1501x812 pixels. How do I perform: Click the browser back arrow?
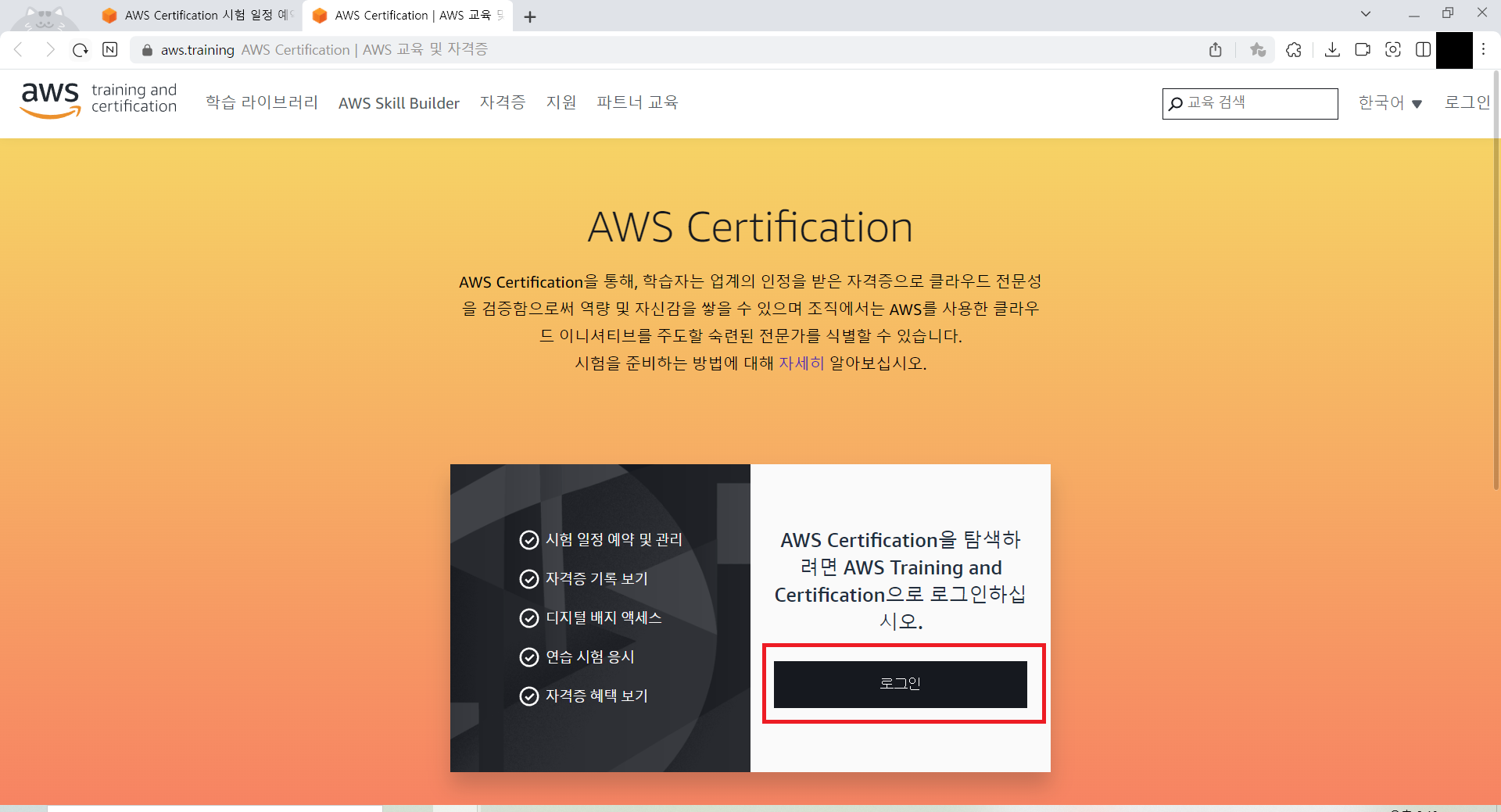tap(19, 50)
